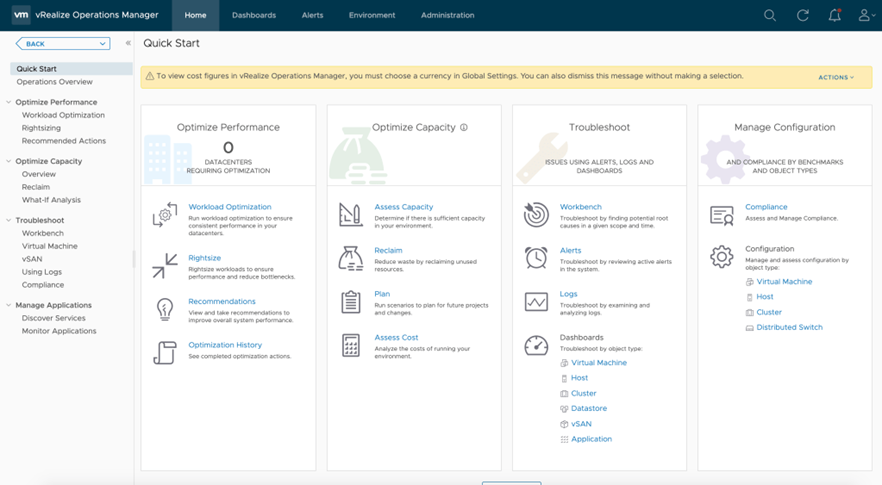Open Datastore dashboard link
Image resolution: width=882 pixels, height=485 pixels.
click(x=589, y=408)
